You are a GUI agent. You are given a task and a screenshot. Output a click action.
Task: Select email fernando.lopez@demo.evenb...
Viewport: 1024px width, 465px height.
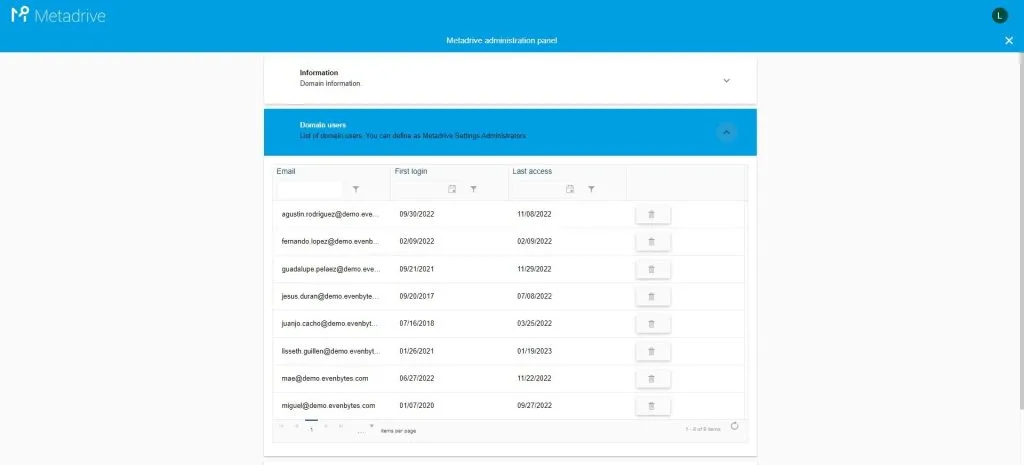[330, 242]
